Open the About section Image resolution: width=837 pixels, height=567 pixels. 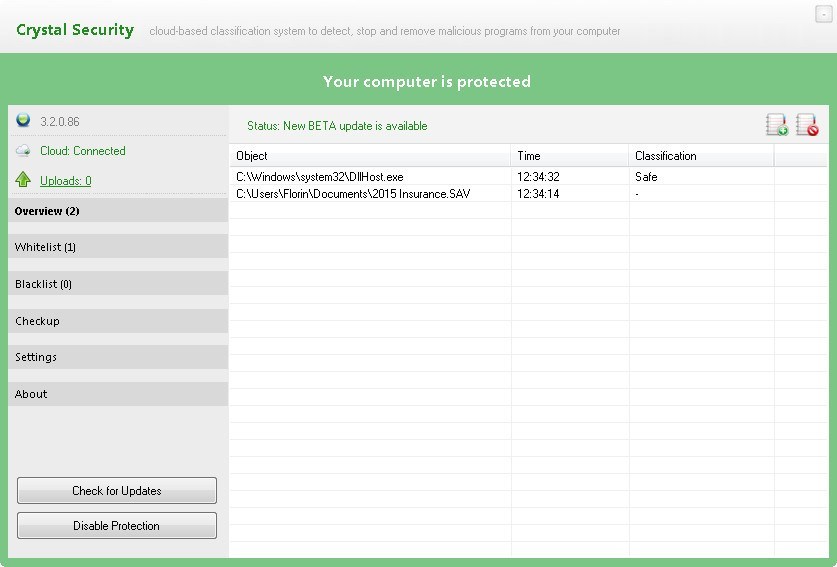pos(118,394)
